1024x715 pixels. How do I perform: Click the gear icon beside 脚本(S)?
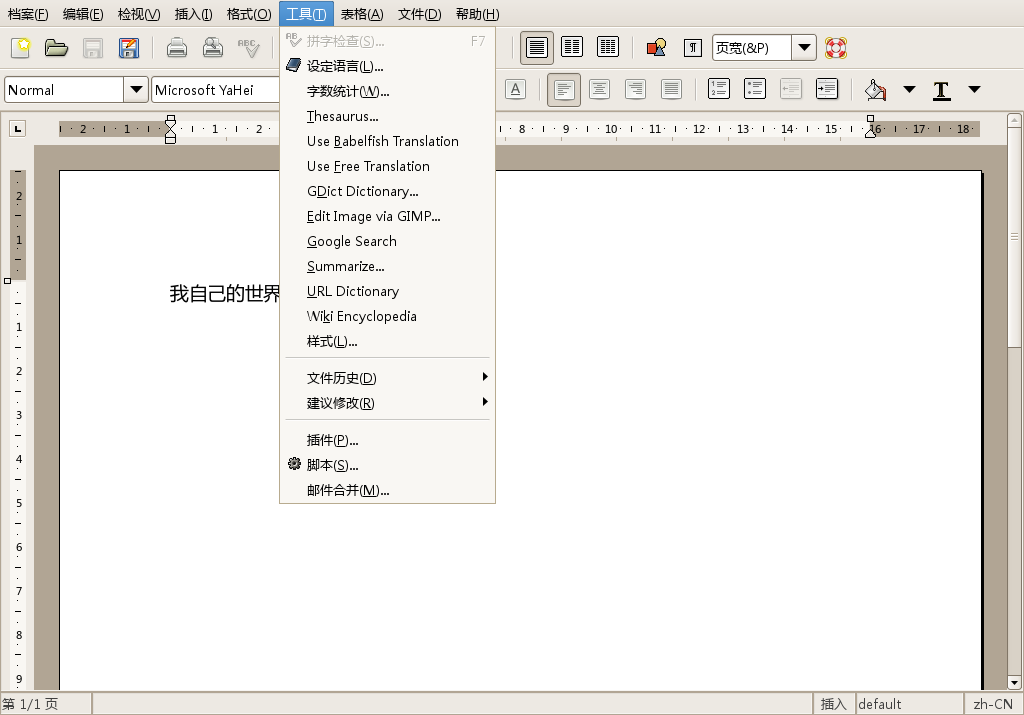[x=295, y=464]
